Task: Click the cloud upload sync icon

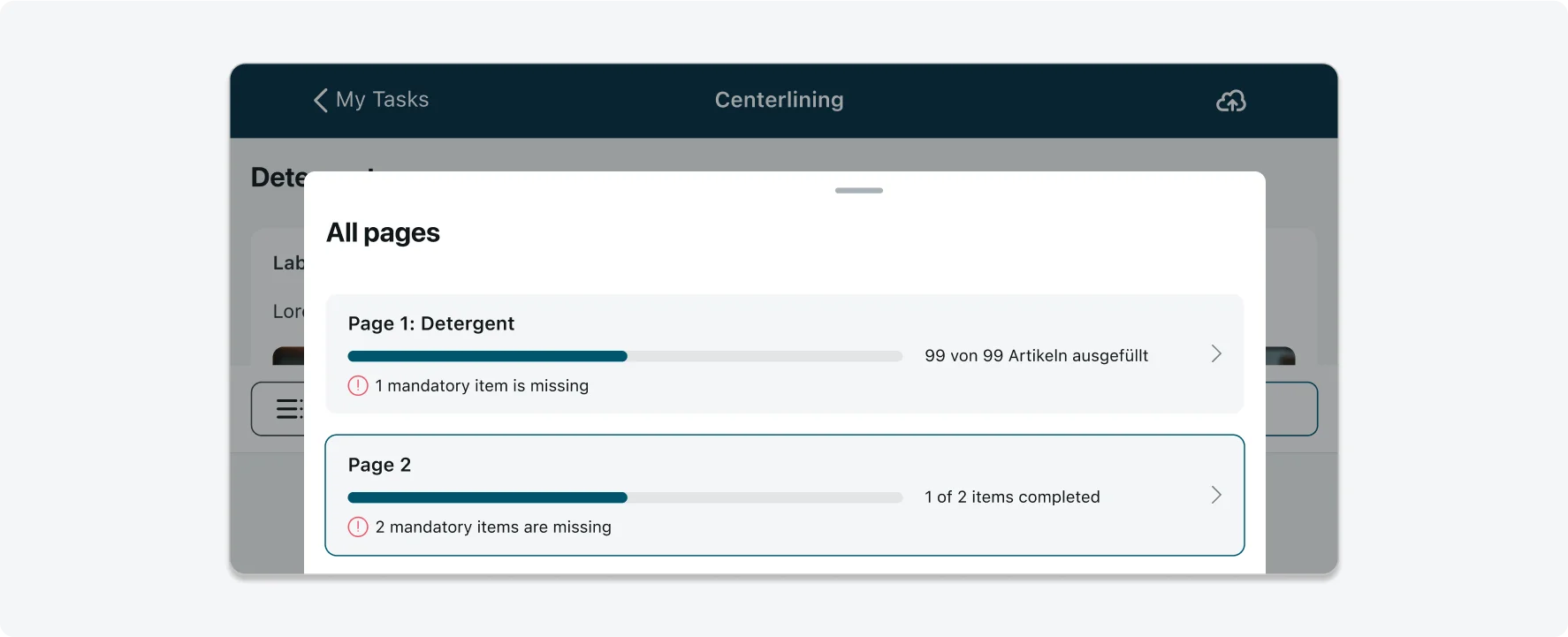Action: [x=1230, y=102]
